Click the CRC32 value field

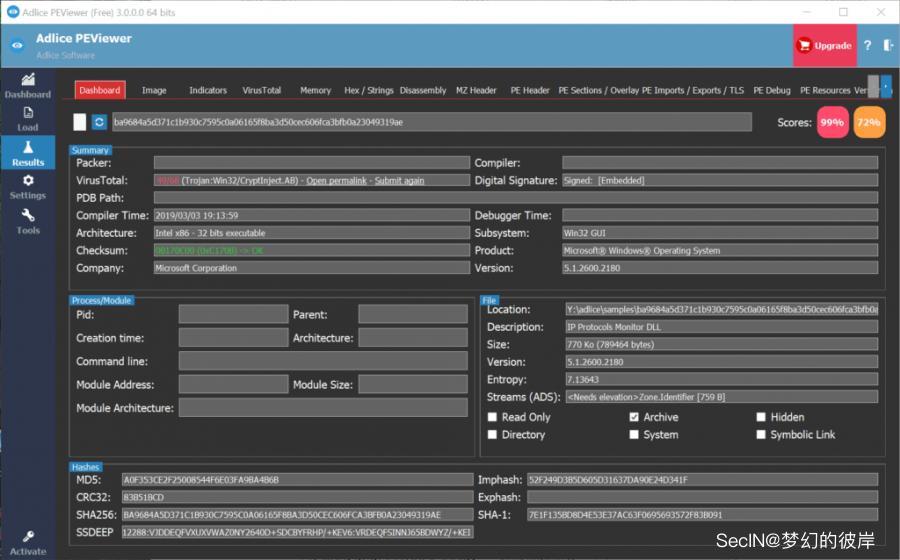click(x=297, y=497)
